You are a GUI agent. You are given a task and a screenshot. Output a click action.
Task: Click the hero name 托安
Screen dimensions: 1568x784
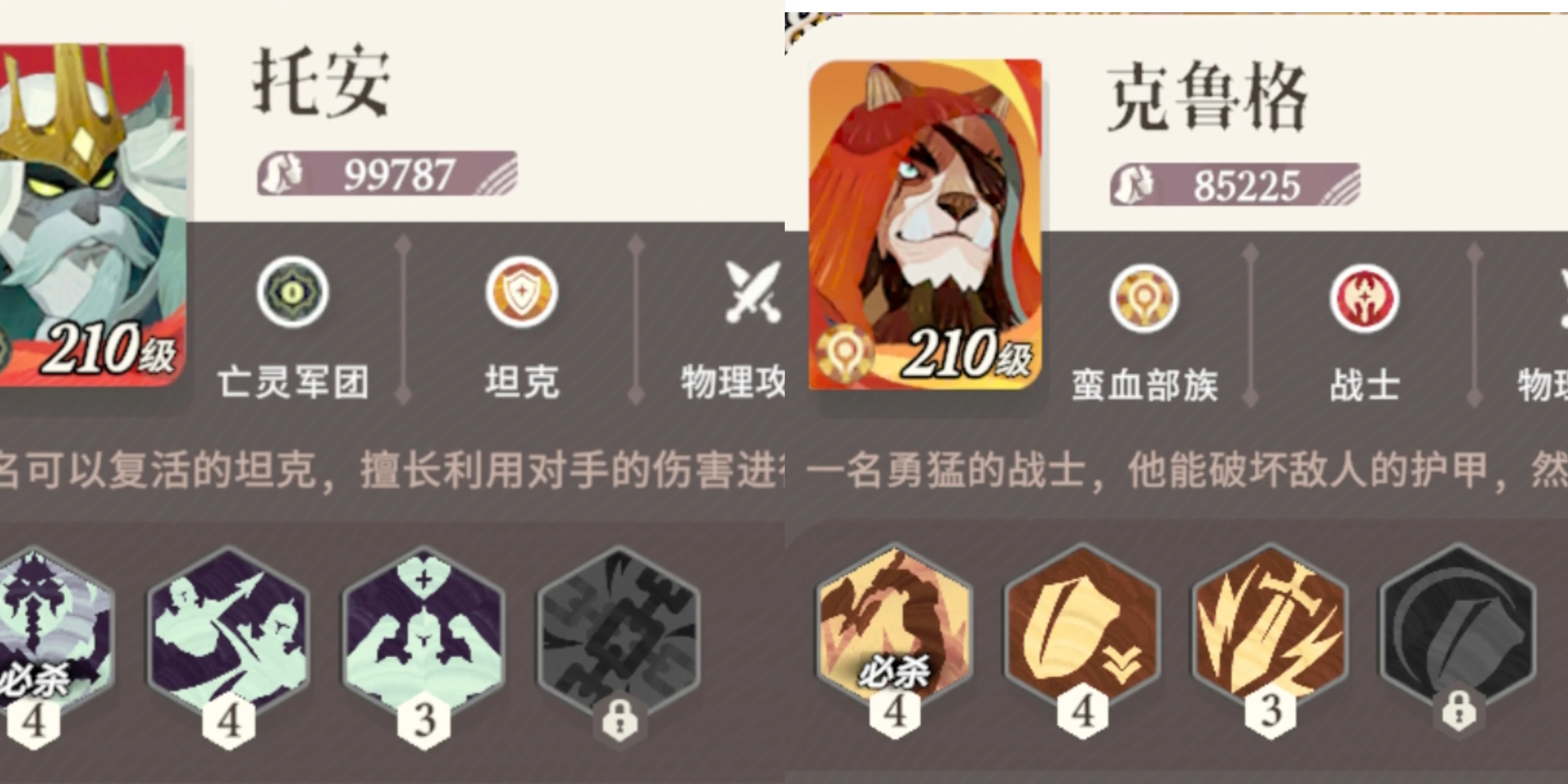tap(321, 81)
